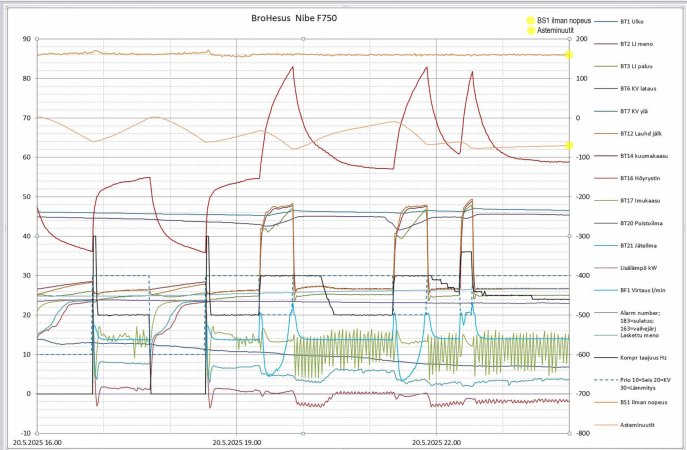Select the left axis value 50
The image size is (687, 450).
(27, 197)
